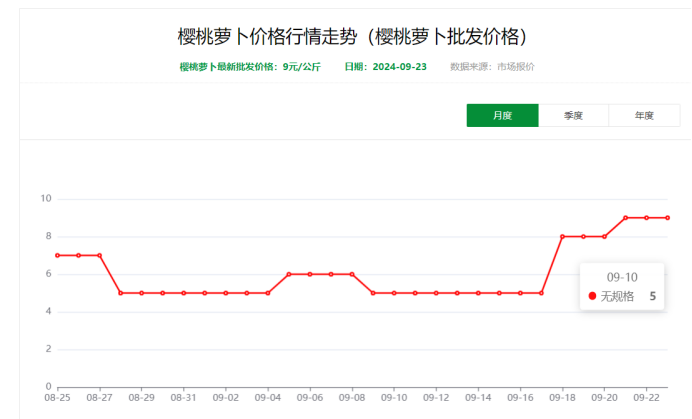Click the x-axis label 09-10
The height and width of the screenshot is (419, 692).
click(x=394, y=398)
